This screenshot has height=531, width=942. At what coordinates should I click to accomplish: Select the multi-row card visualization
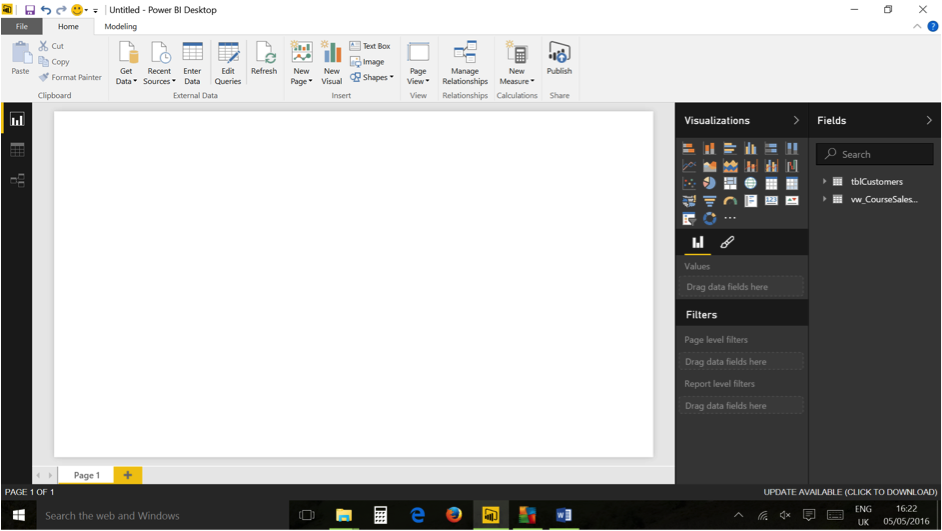[x=750, y=201]
